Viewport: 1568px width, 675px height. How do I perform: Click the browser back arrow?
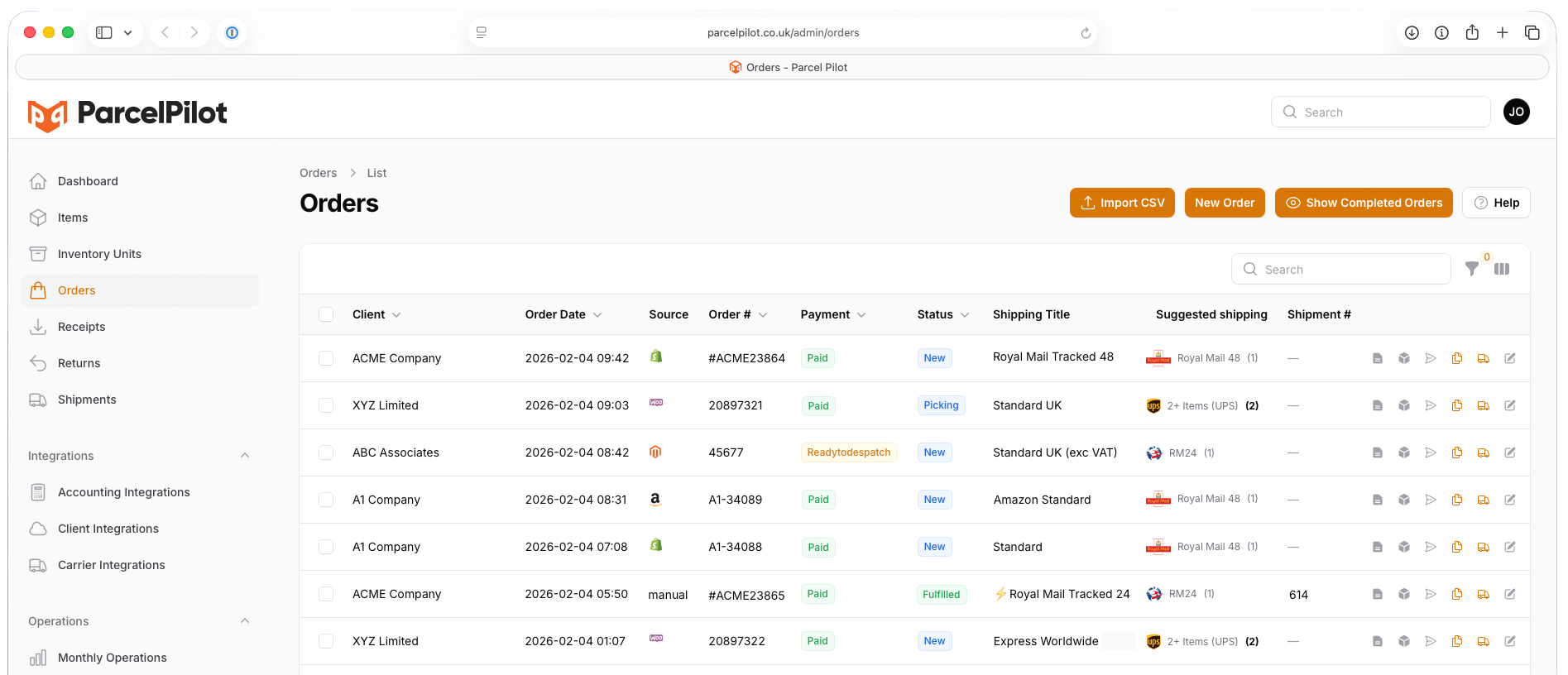click(165, 32)
